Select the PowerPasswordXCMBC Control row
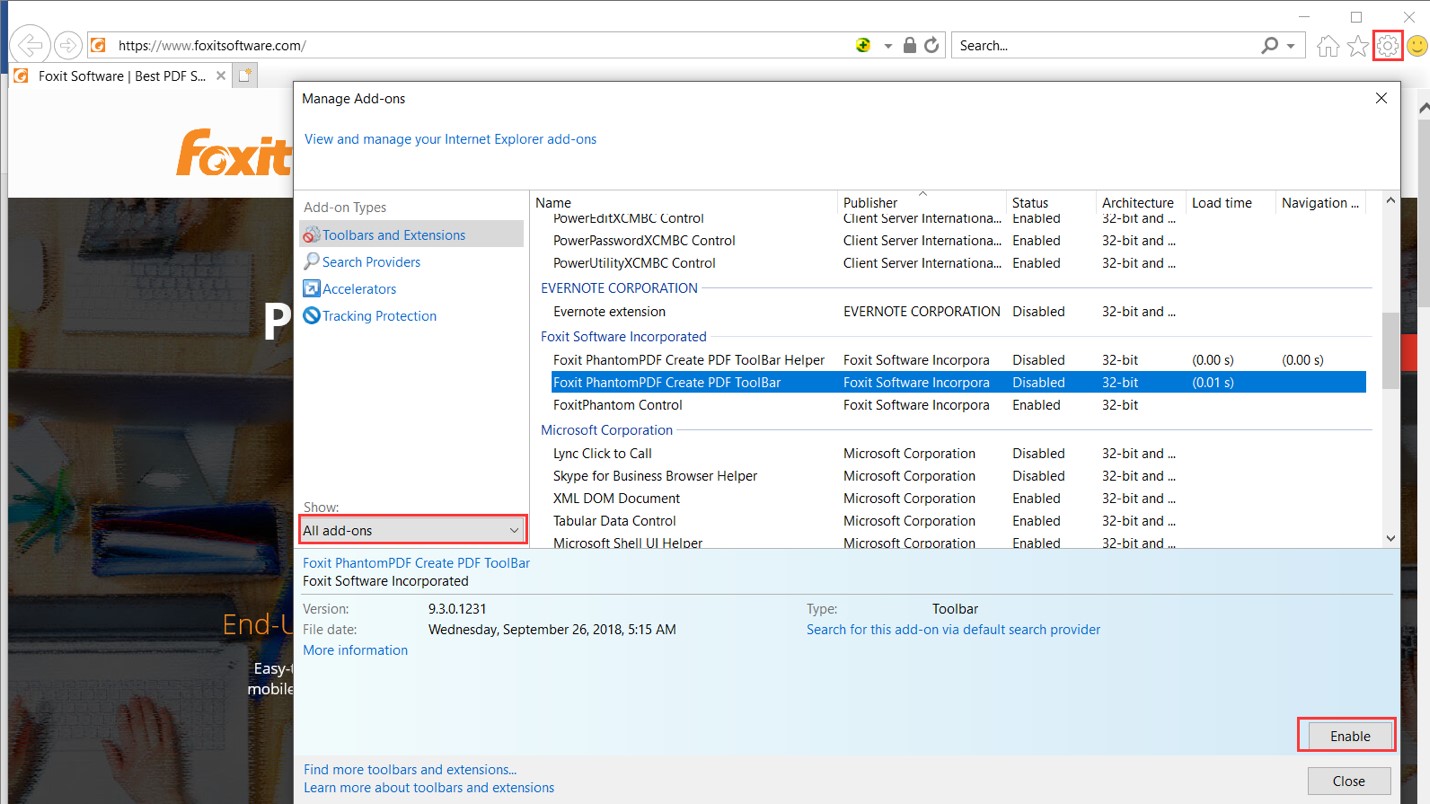The width and height of the screenshot is (1430, 804). pyautogui.click(x=959, y=240)
